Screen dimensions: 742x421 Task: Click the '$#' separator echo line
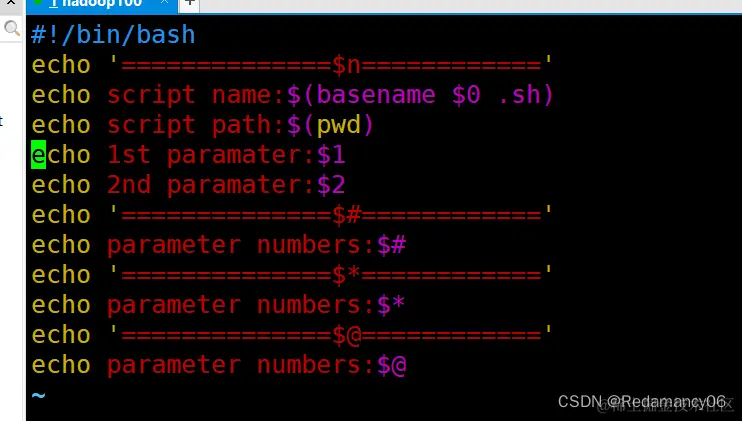(292, 215)
